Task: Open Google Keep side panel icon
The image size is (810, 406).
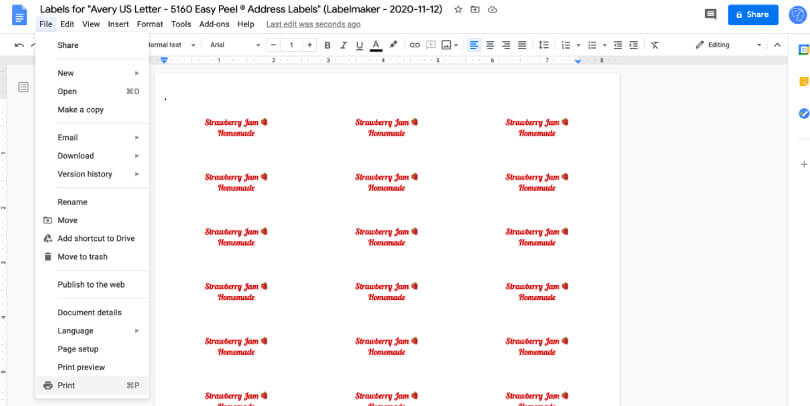Action: pyautogui.click(x=804, y=82)
